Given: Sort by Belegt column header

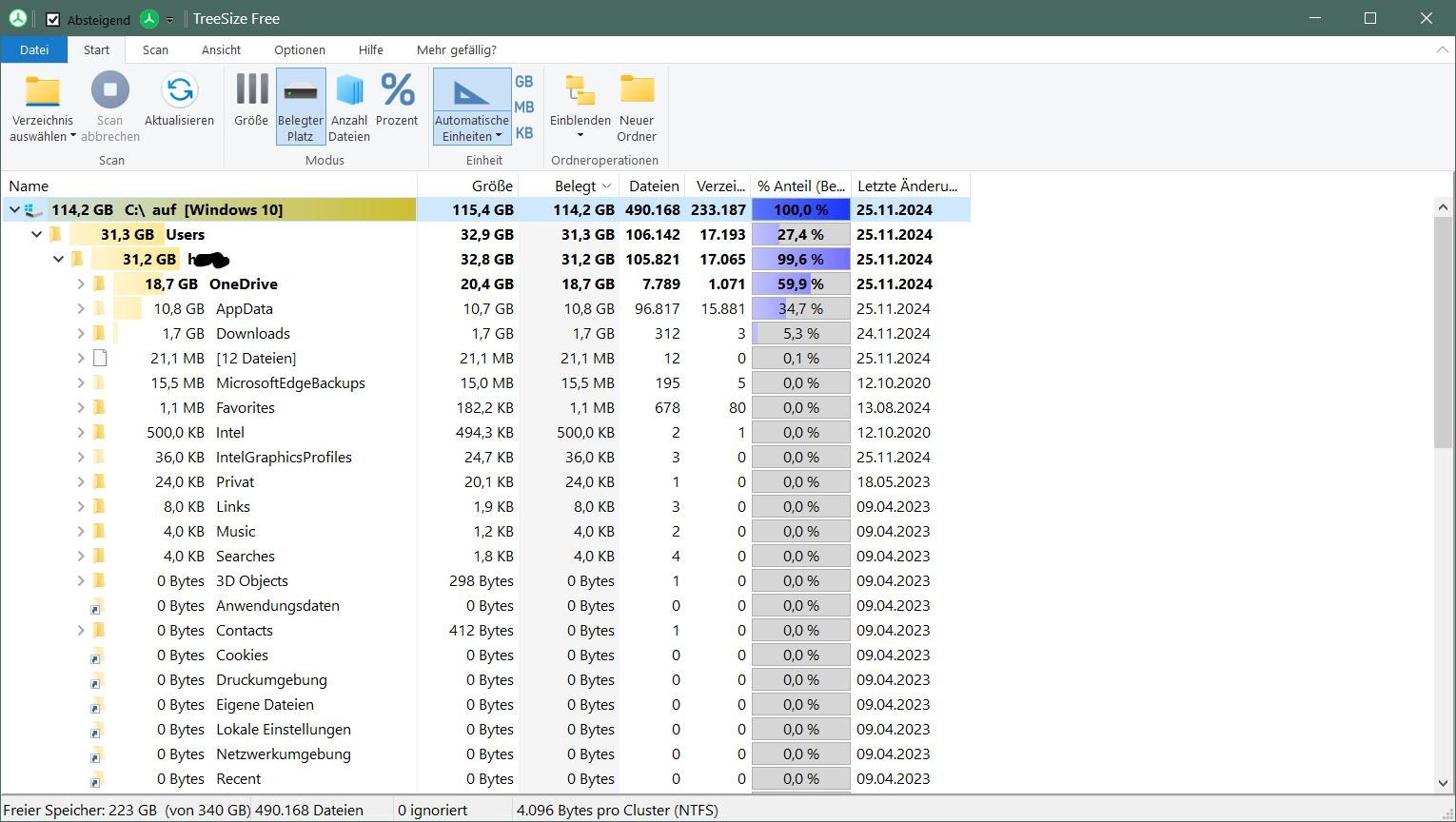Looking at the screenshot, I should (x=568, y=186).
